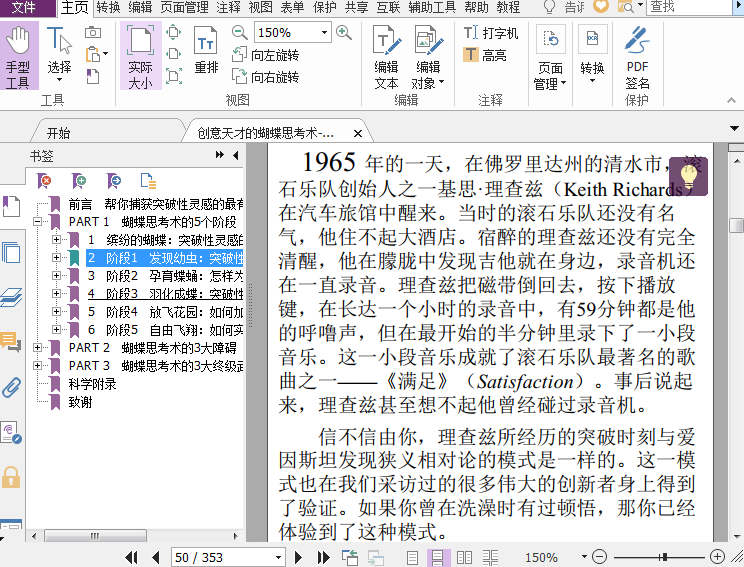
Task: Click the delete bookmark icon
Action: [44, 180]
